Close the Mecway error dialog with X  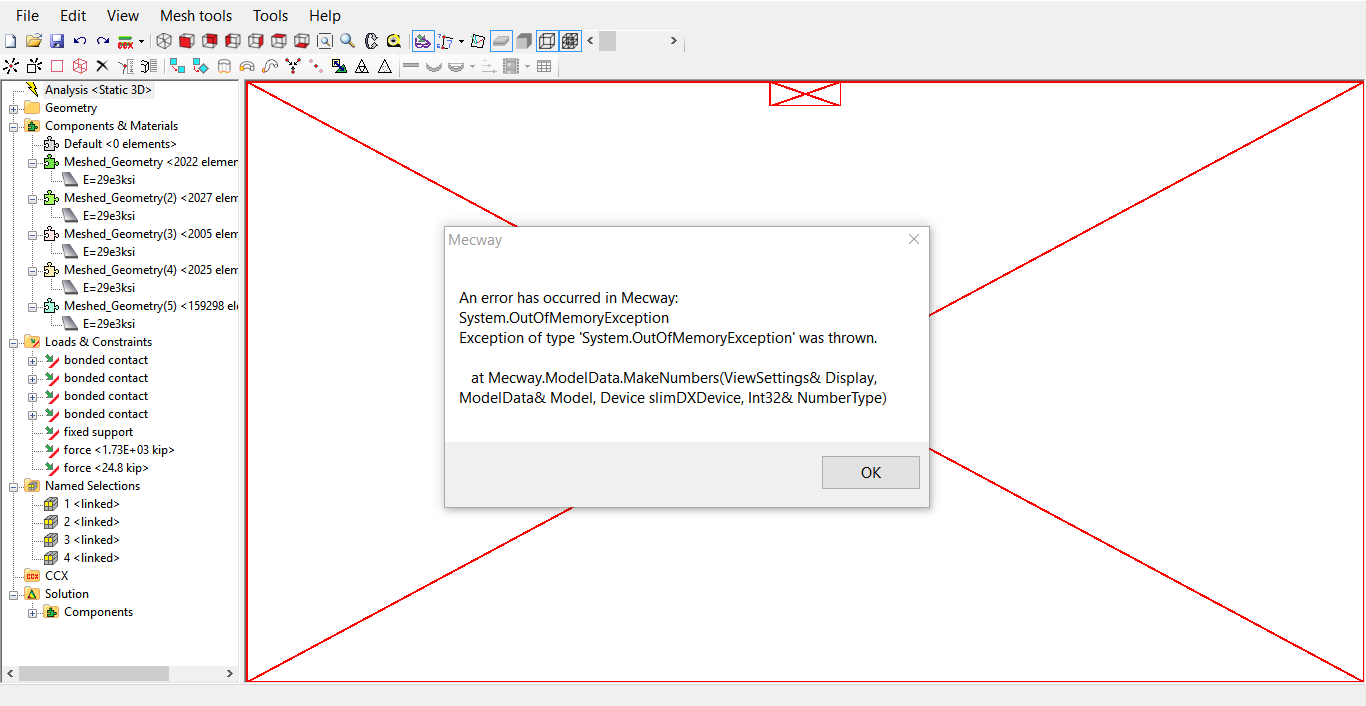[913, 239]
